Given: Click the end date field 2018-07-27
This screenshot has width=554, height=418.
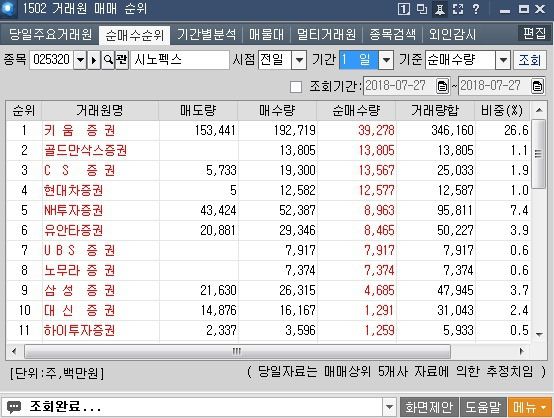Looking at the screenshot, I should tap(494, 86).
